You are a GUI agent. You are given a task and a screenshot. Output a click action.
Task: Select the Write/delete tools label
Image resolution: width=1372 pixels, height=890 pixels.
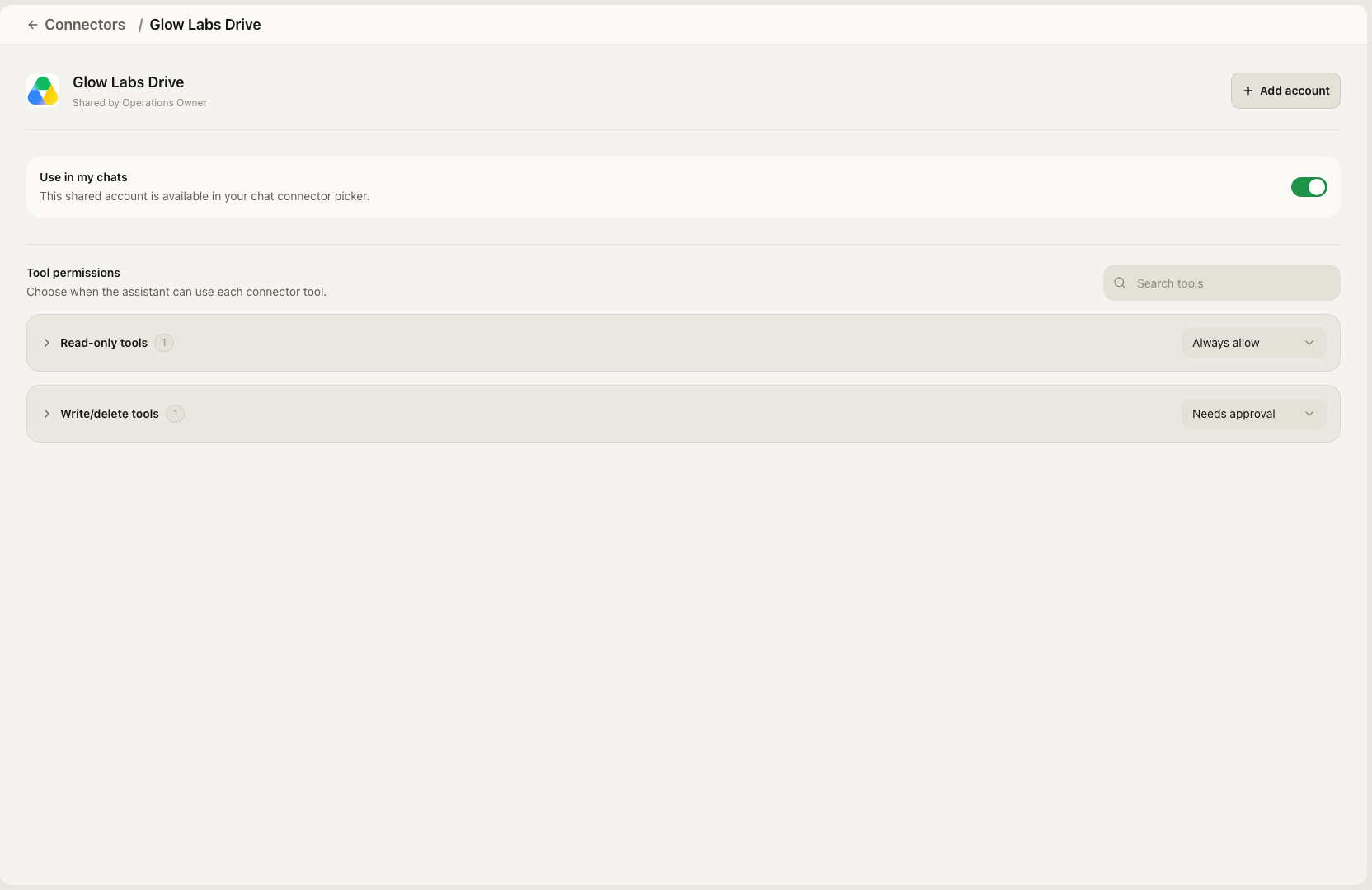[x=110, y=414]
